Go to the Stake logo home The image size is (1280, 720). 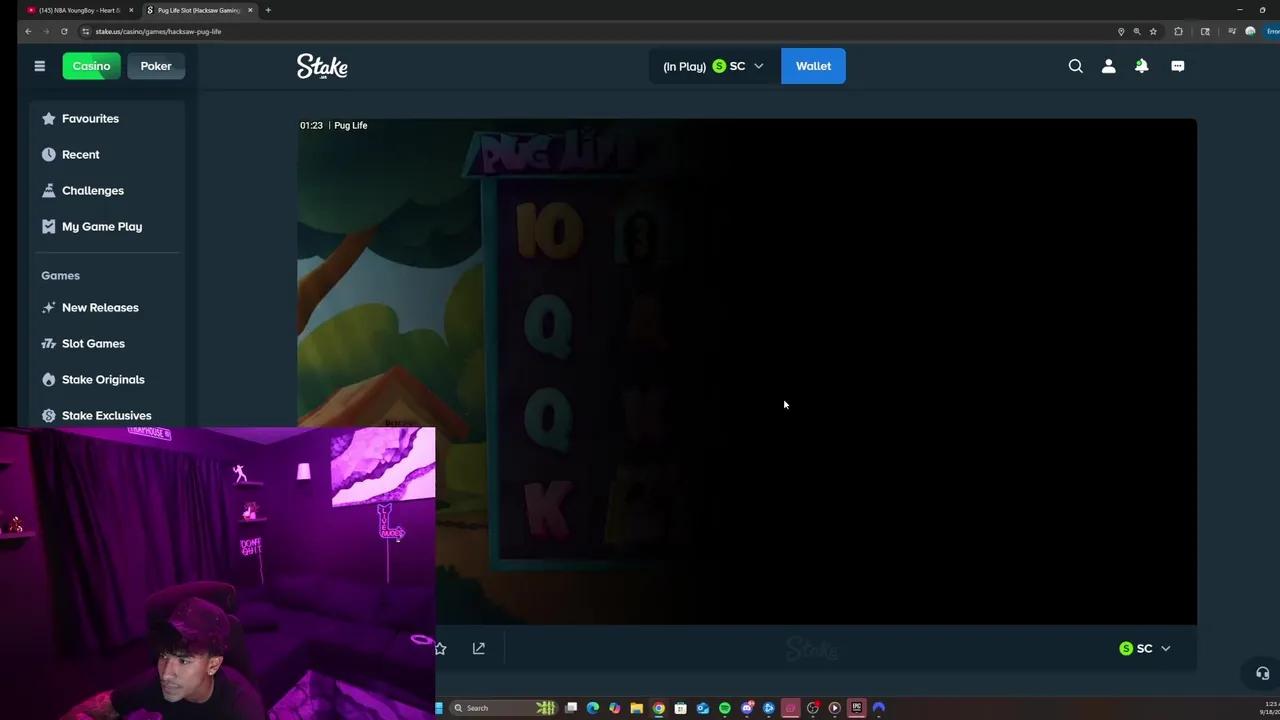[322, 66]
